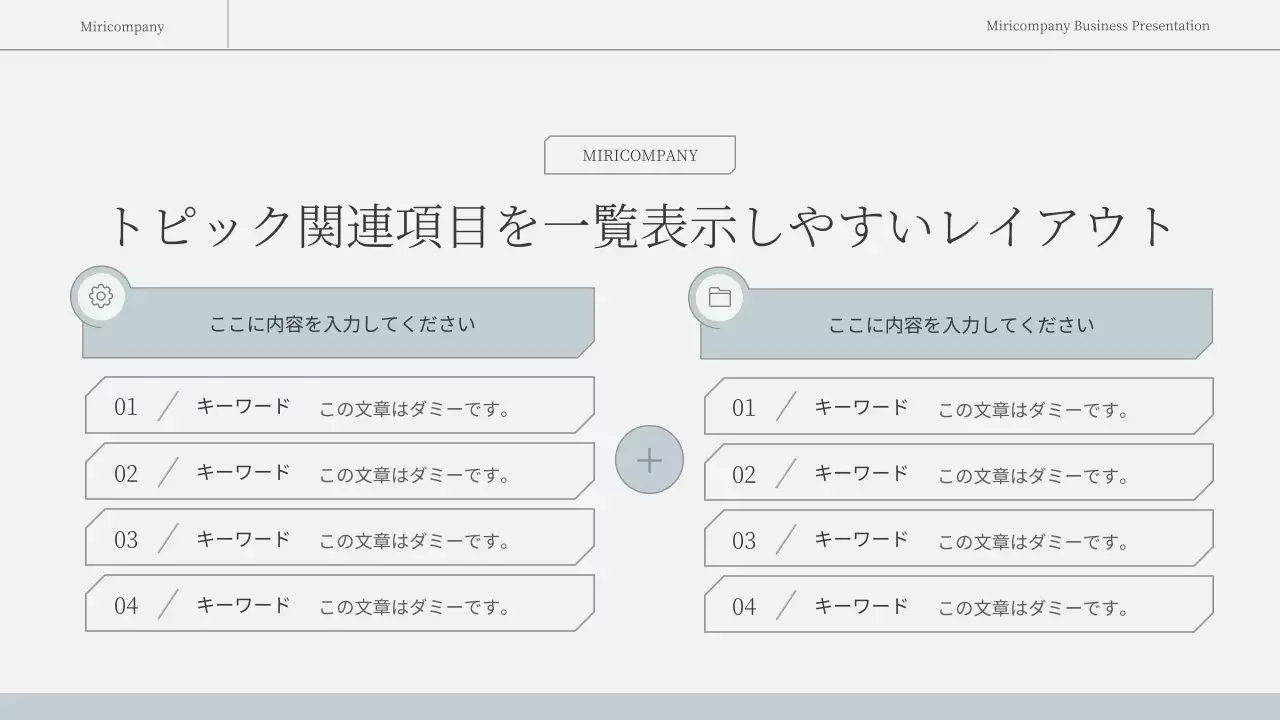Open the Miricompany Business Presentation header text
This screenshot has height=720, width=1280.
(1097, 26)
